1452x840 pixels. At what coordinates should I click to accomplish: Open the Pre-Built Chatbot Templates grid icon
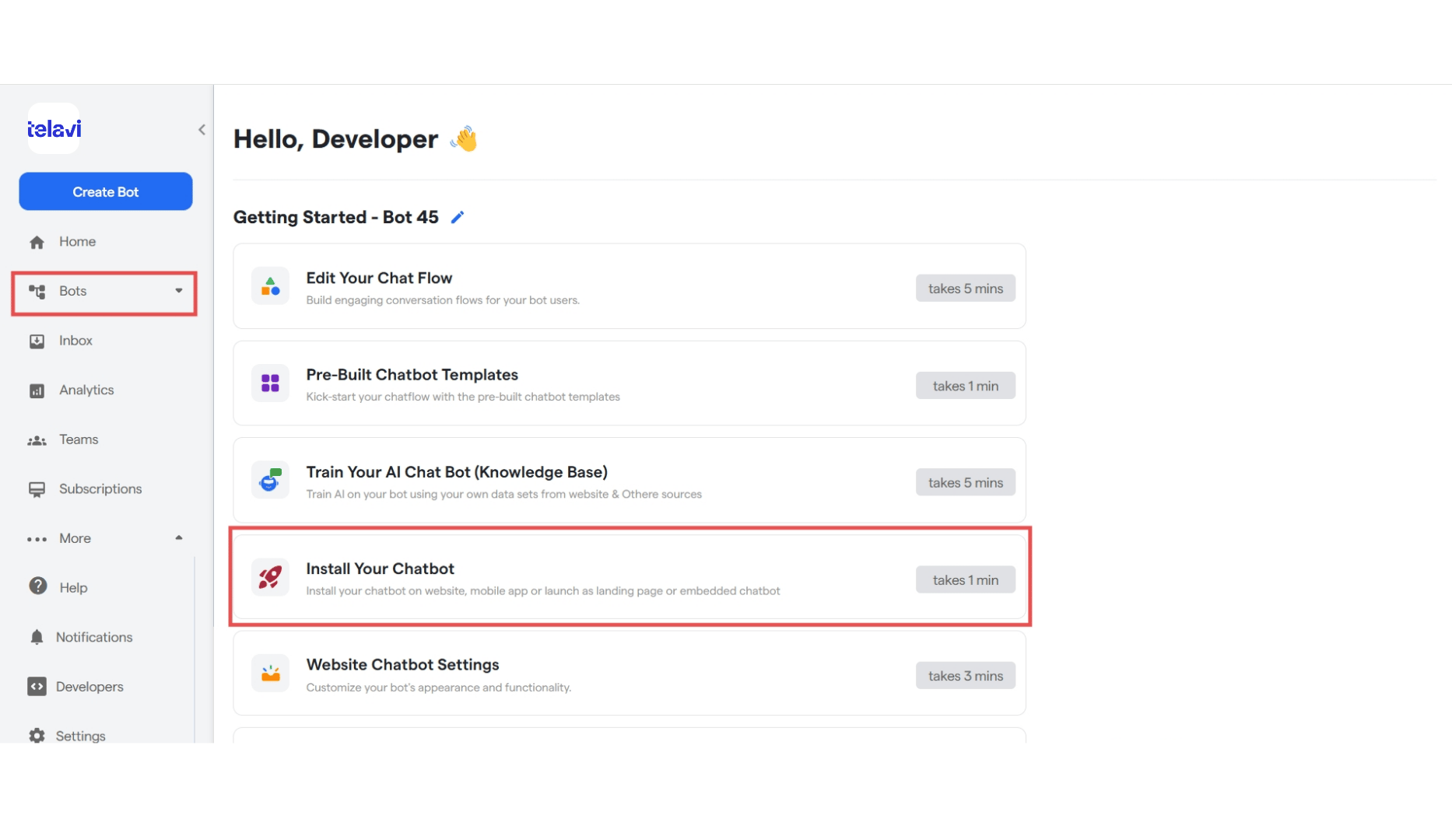click(x=270, y=383)
